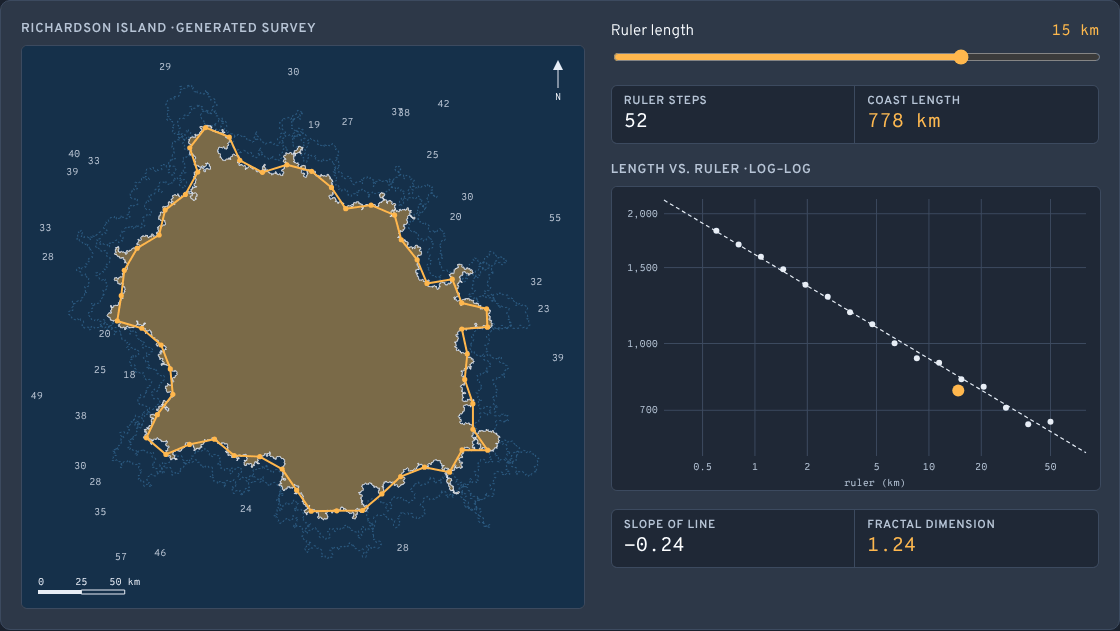Click depth sounding '40' on the map
This screenshot has width=1120, height=631.
74,154
